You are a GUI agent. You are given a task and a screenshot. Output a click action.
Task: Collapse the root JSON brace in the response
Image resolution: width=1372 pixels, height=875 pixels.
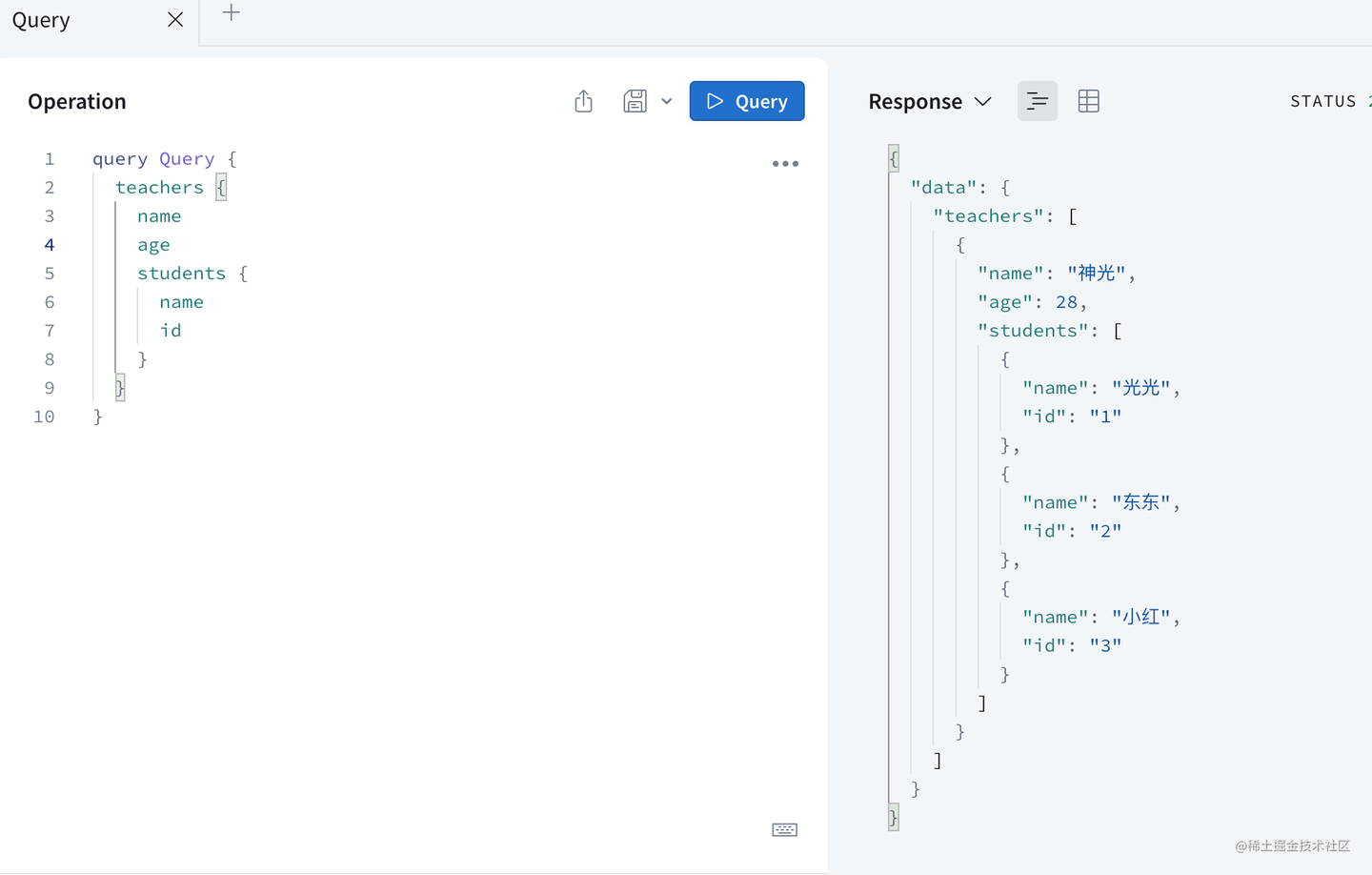[892, 157]
